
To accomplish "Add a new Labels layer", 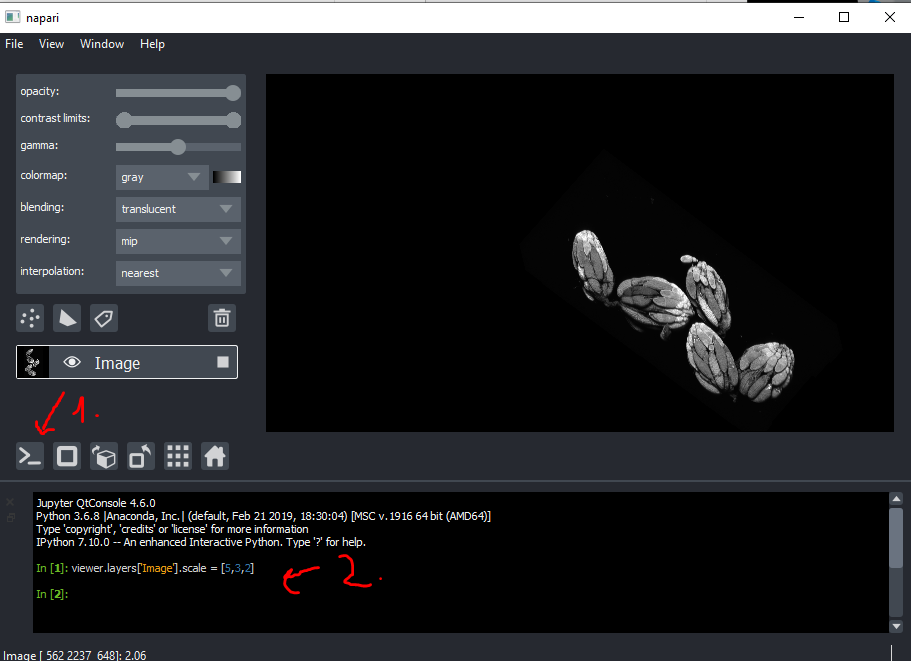I will (x=103, y=318).
